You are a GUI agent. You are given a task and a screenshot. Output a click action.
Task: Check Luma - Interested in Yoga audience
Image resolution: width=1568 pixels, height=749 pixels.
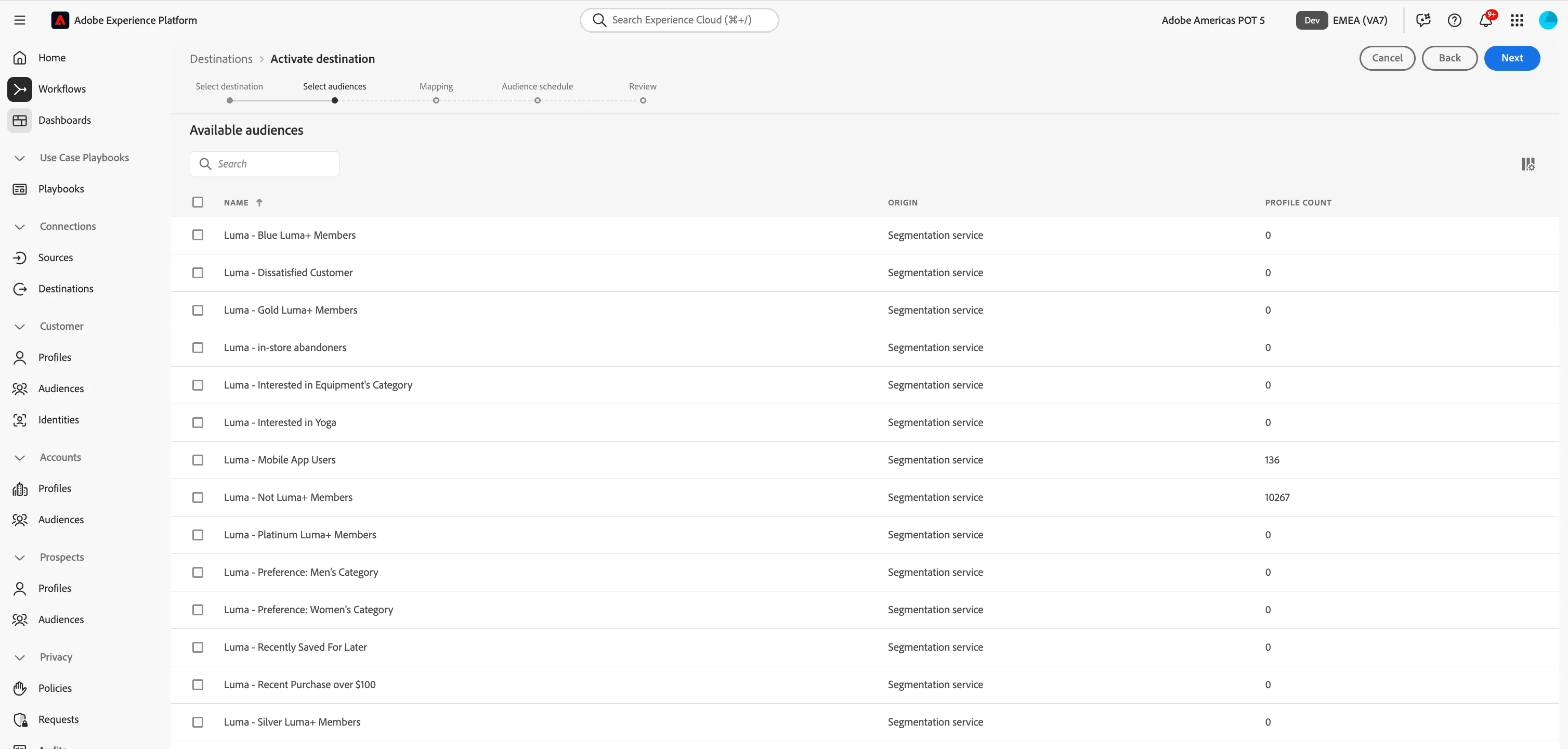198,422
